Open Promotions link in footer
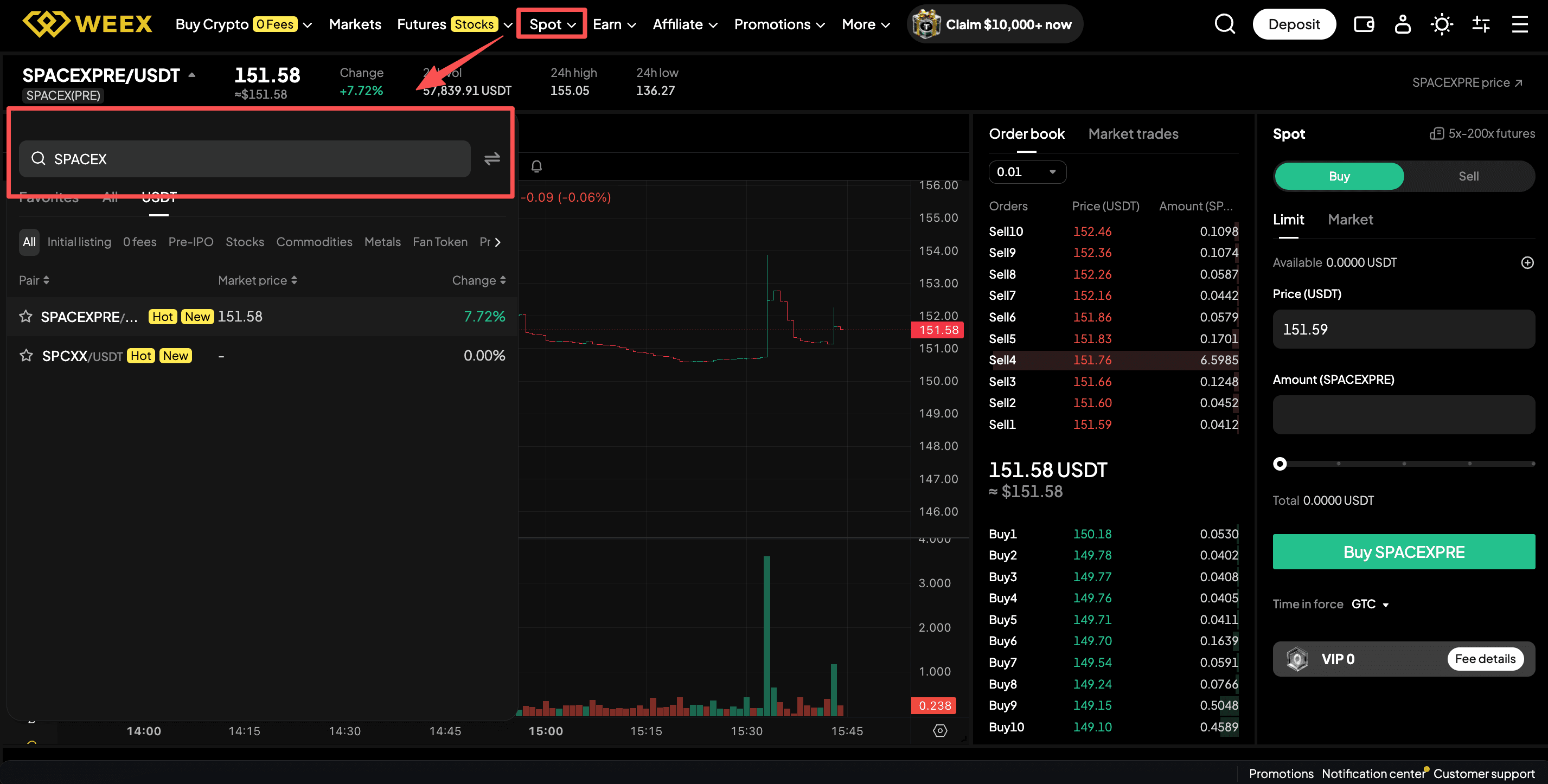 pyautogui.click(x=1281, y=773)
